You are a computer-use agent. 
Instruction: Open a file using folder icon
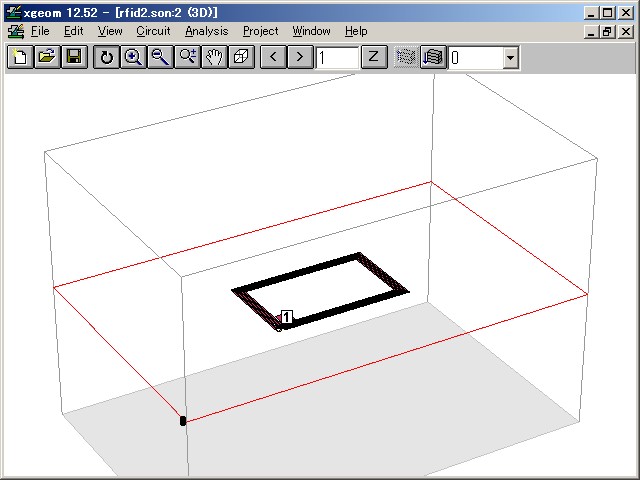[47, 57]
